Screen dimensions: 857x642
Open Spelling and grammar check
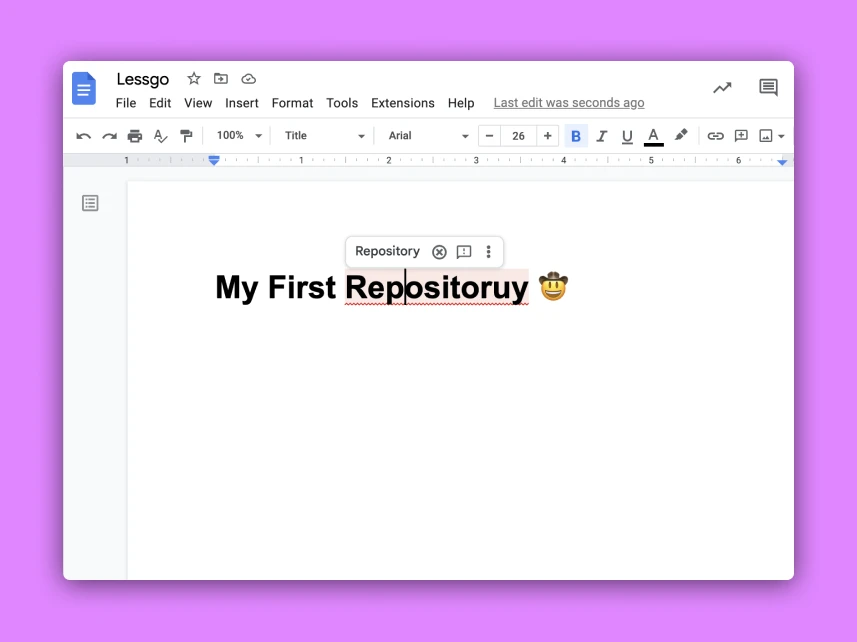coord(161,135)
